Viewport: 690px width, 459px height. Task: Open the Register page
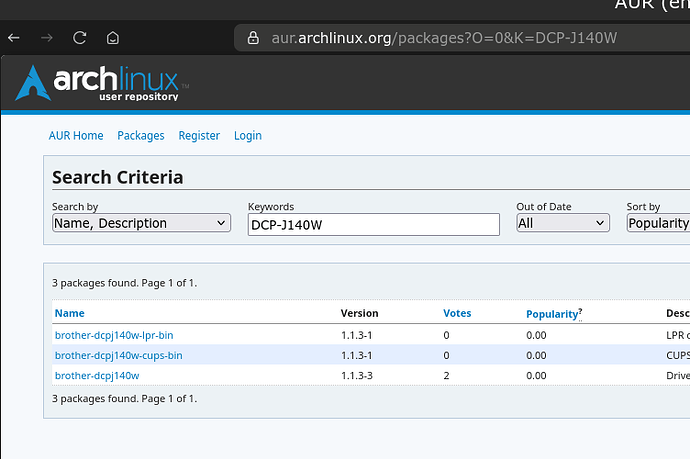tap(199, 136)
